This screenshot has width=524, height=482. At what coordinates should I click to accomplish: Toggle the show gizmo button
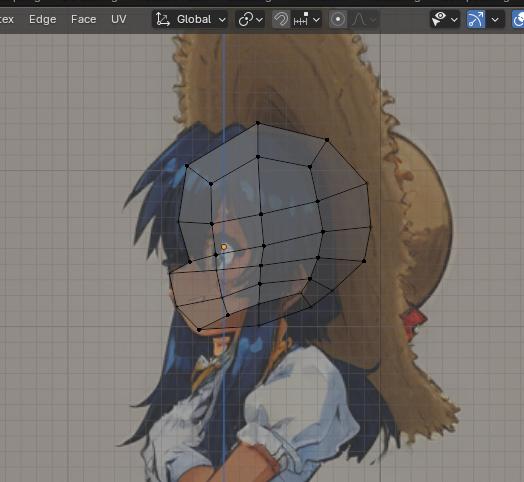[476, 19]
